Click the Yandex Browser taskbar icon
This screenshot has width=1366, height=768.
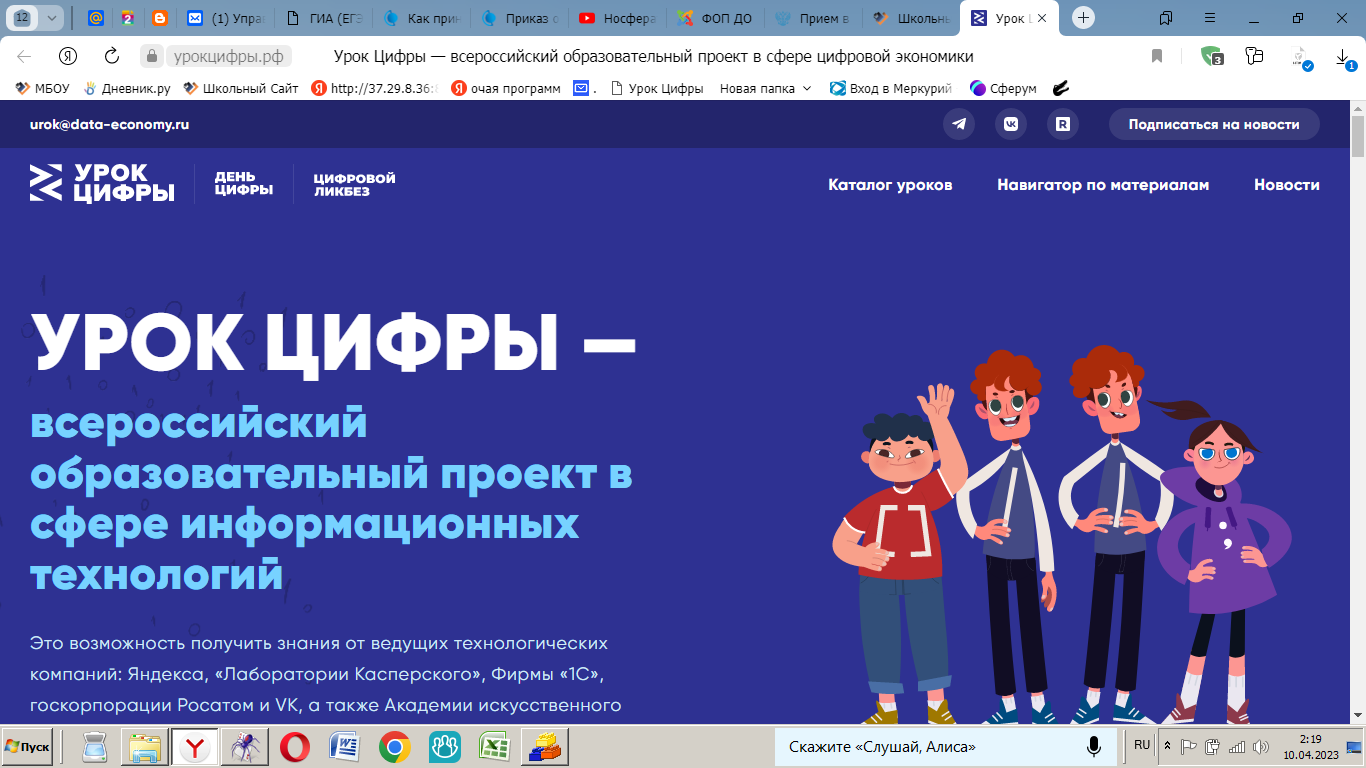tap(195, 746)
